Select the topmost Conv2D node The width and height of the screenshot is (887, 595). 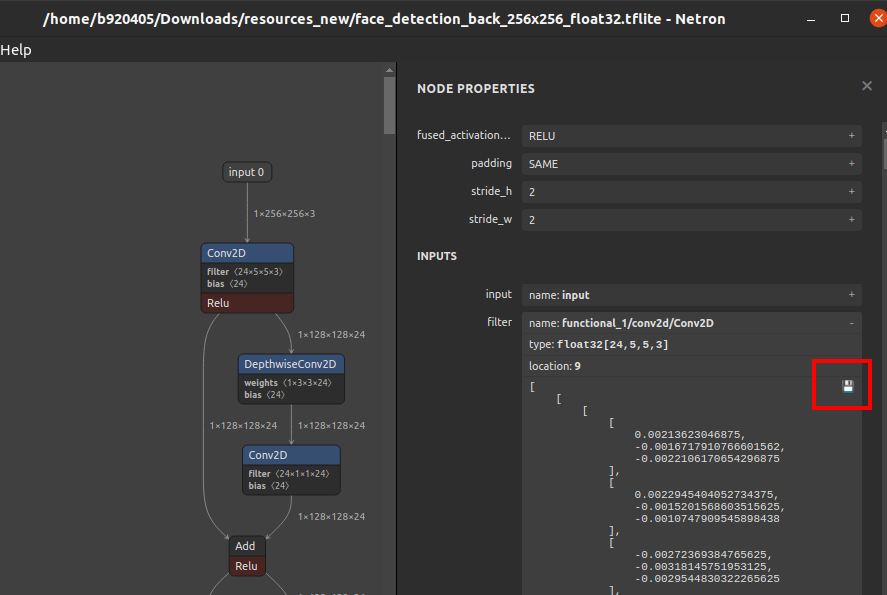click(247, 252)
